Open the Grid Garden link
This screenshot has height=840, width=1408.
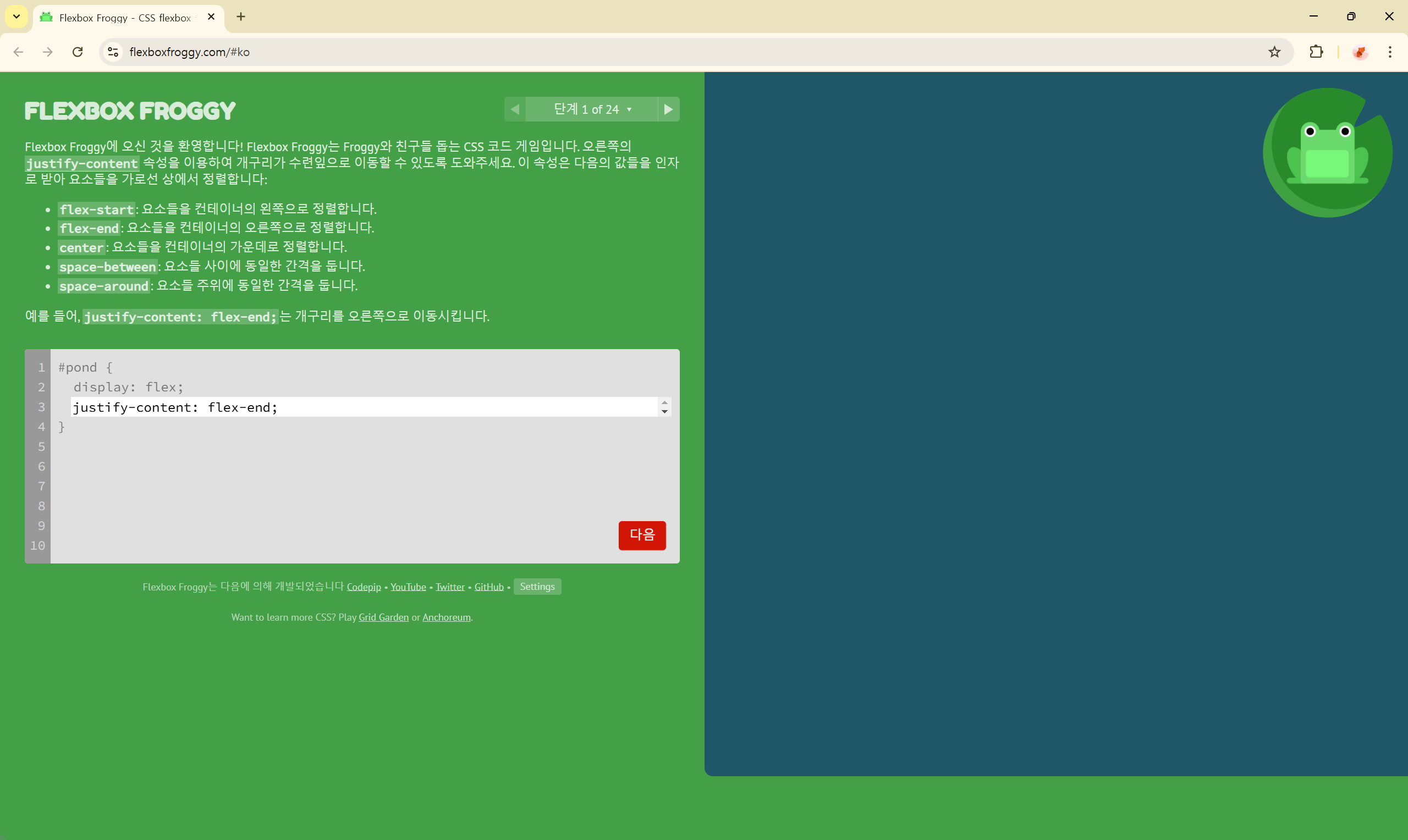point(383,617)
